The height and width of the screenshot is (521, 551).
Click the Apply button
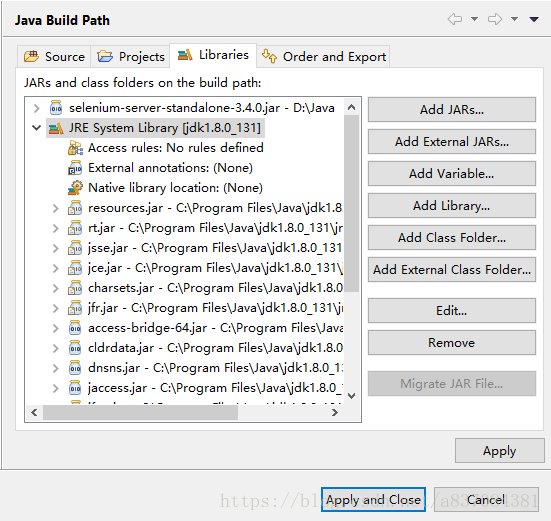click(x=499, y=451)
